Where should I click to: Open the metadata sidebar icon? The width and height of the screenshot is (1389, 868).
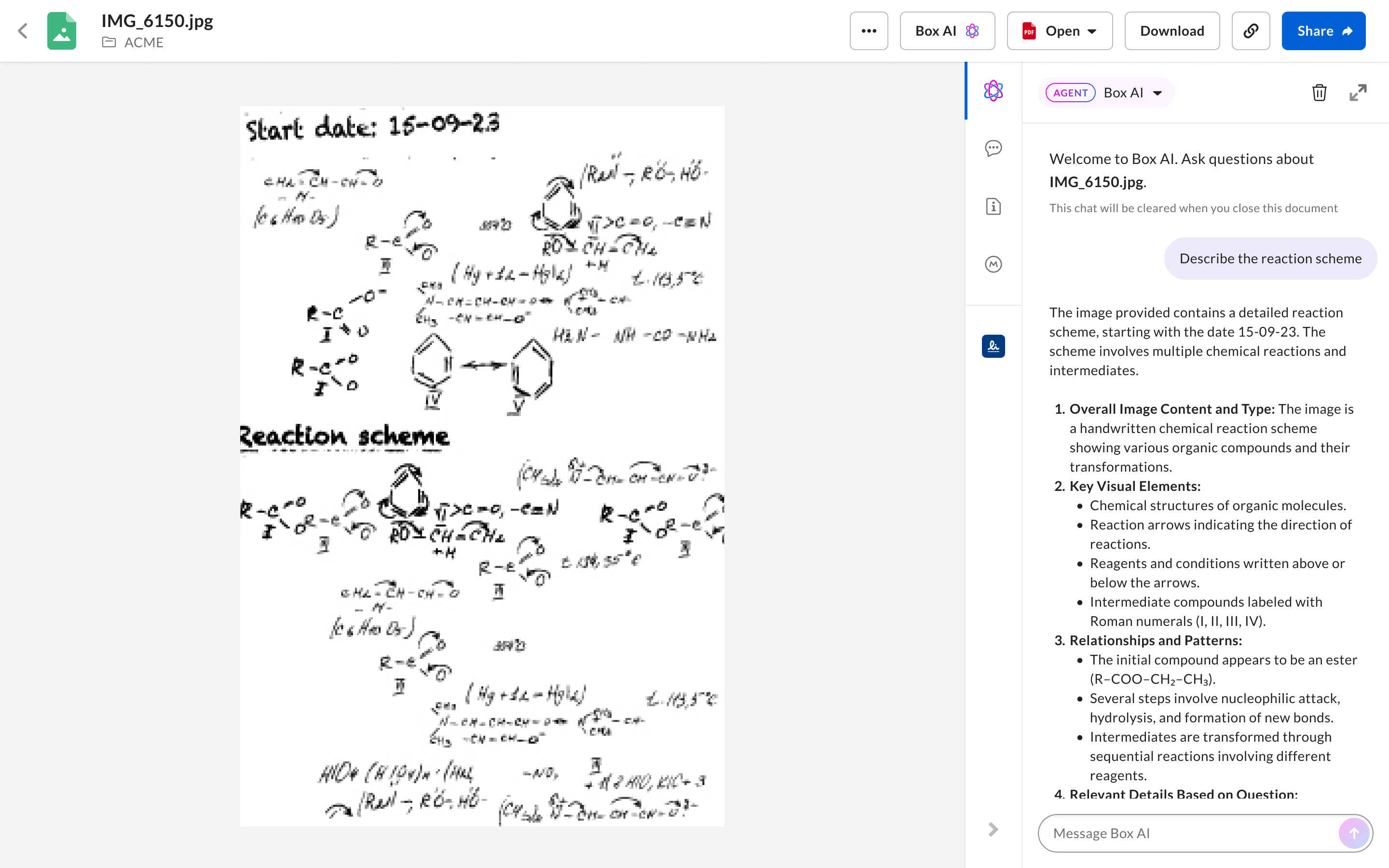click(x=993, y=264)
